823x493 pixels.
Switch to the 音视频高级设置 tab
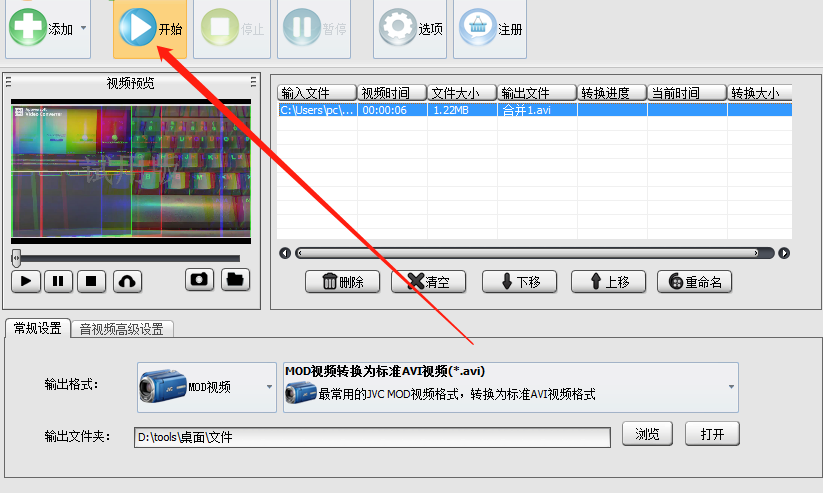coord(122,329)
